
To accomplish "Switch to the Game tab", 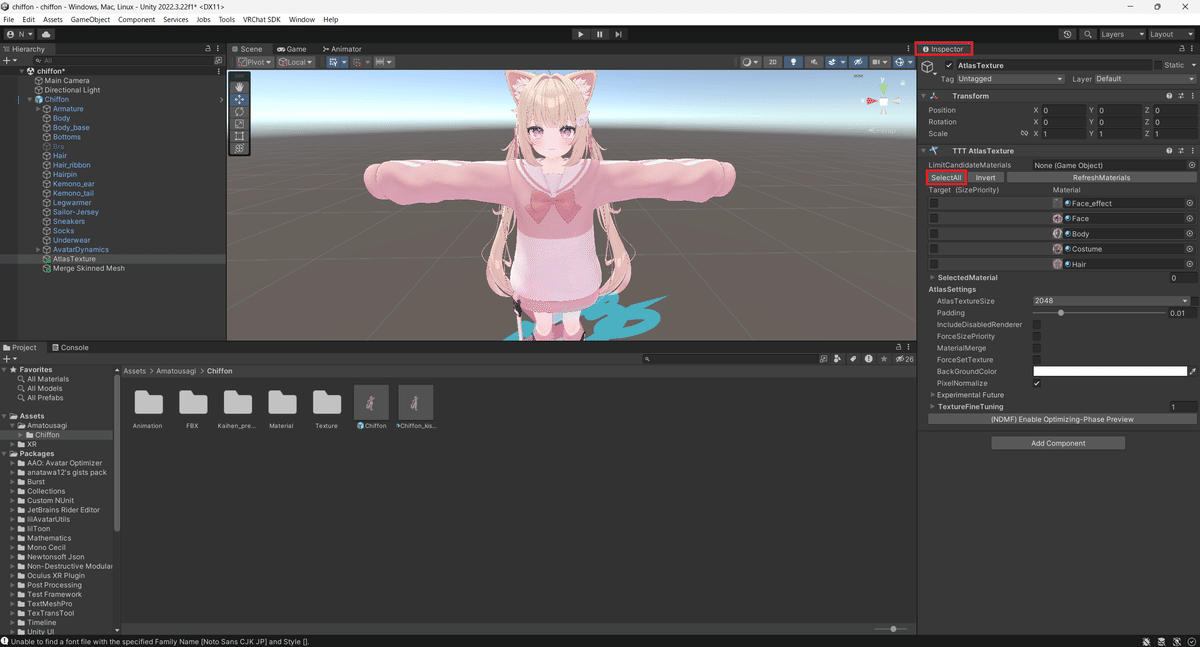I will point(293,49).
